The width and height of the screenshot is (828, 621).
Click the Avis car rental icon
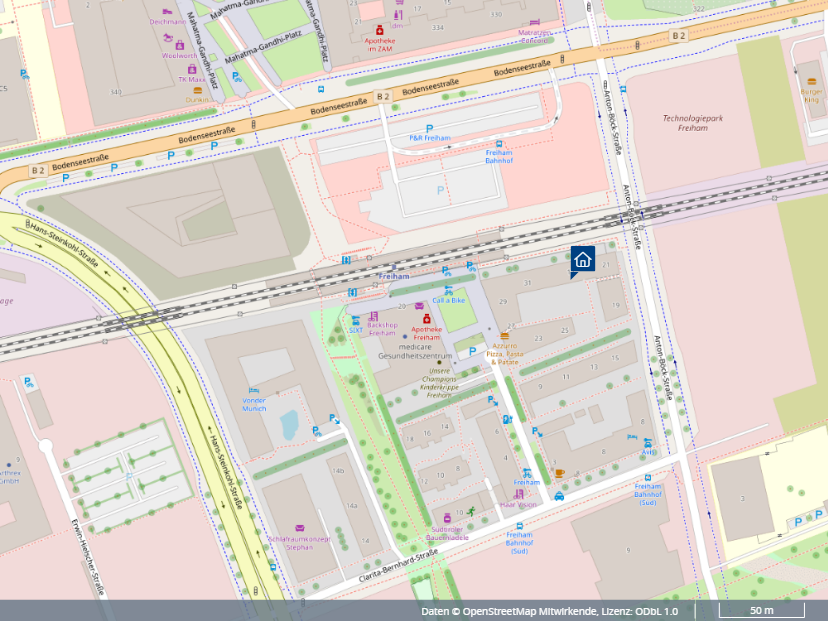point(648,443)
